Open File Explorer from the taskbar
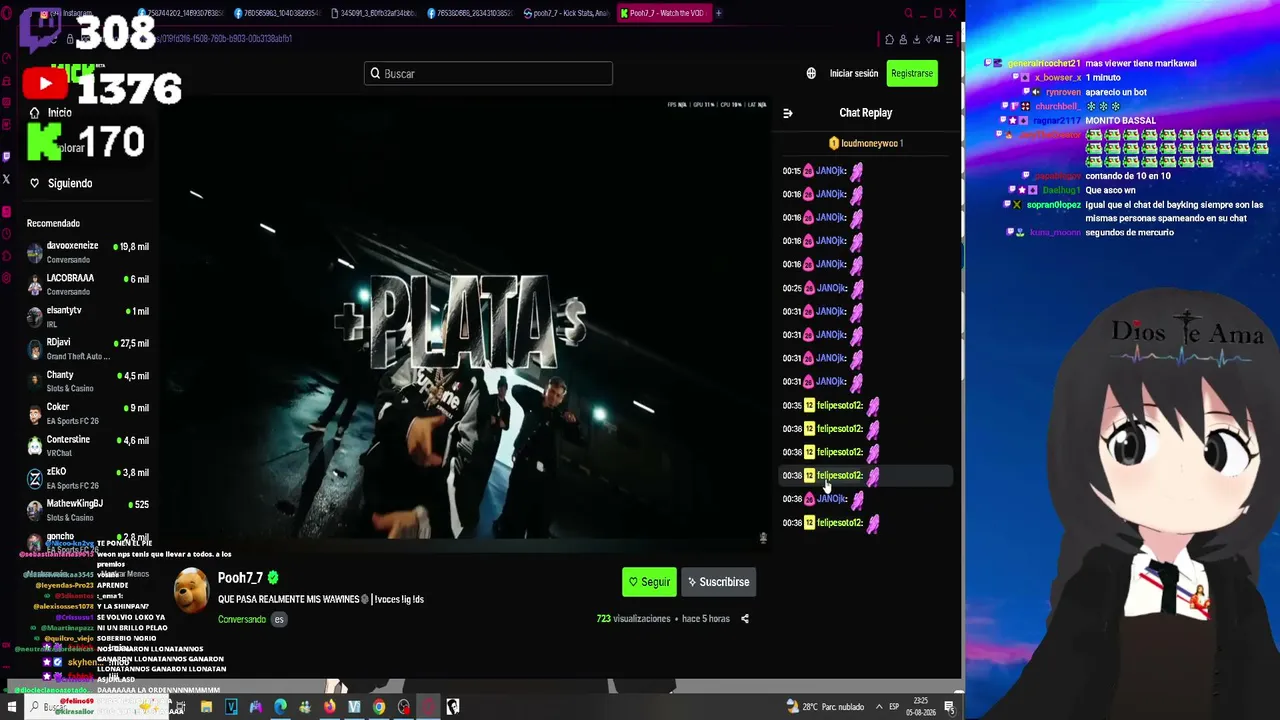1280x720 pixels. pos(206,707)
